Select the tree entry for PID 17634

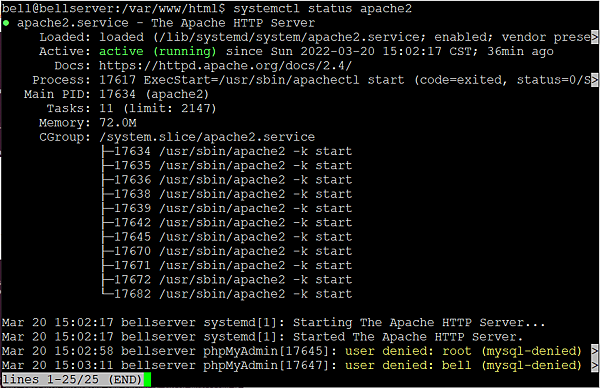(226, 151)
